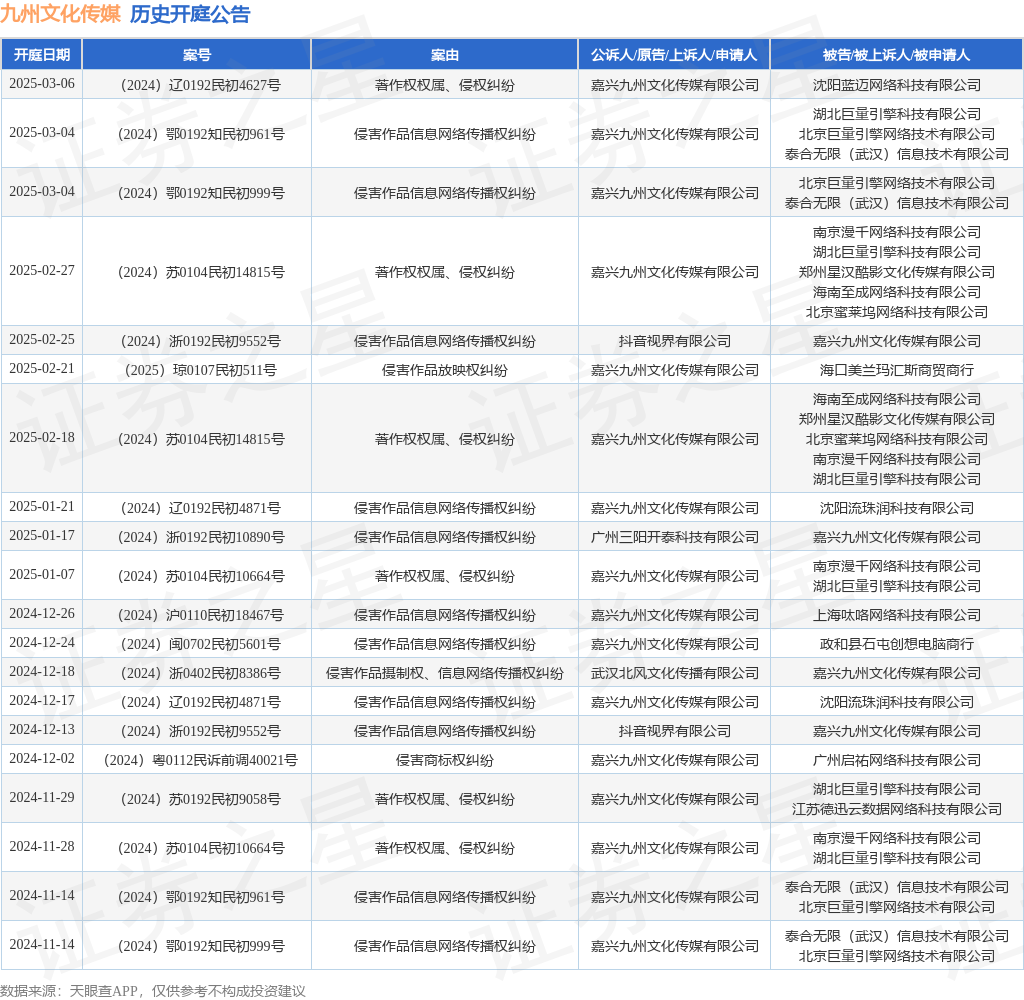The height and width of the screenshot is (1000, 1024).
Task: Click the date 2024-11-29
Action: point(42,798)
